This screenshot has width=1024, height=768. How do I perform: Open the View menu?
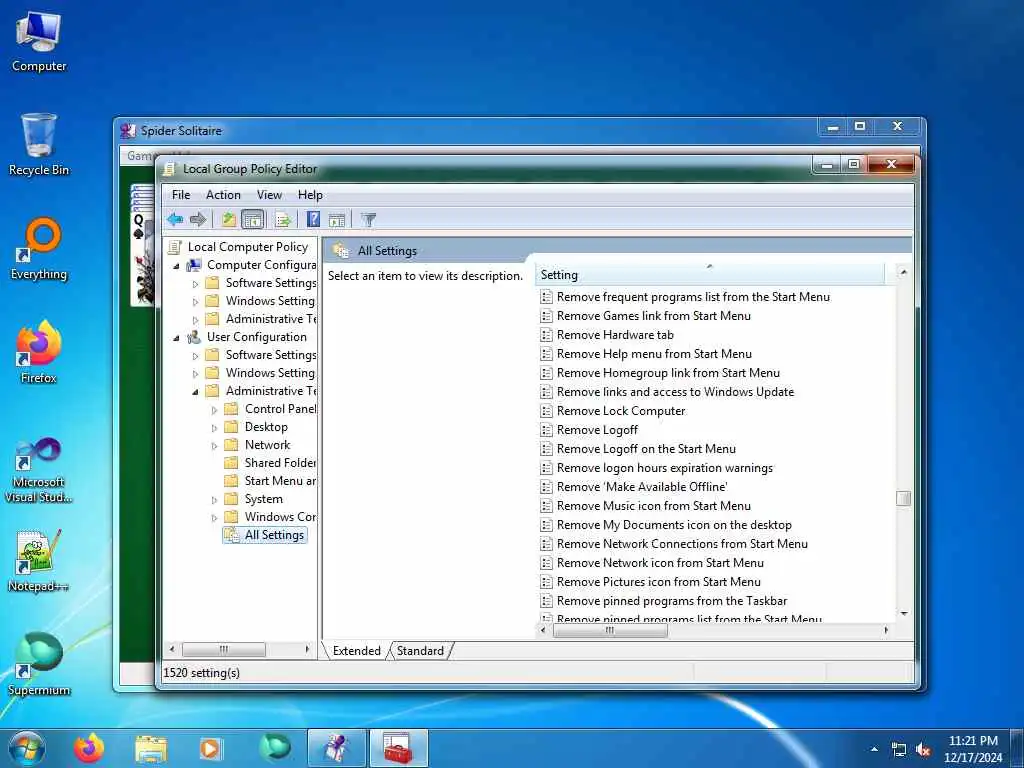click(x=269, y=195)
